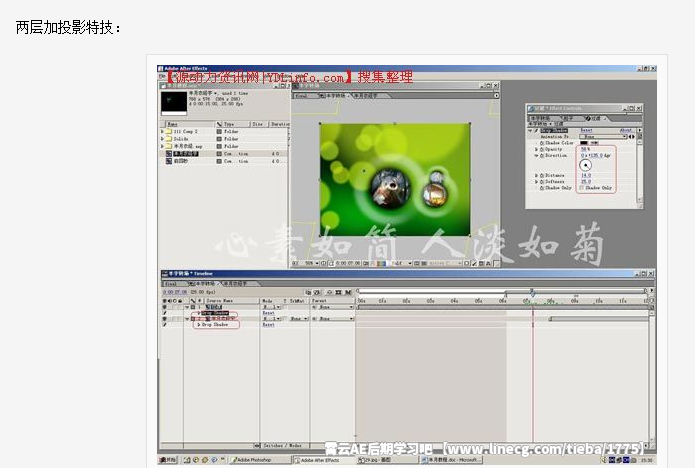
Task: Click the Project panel composition thumbnail
Action: pos(174,102)
